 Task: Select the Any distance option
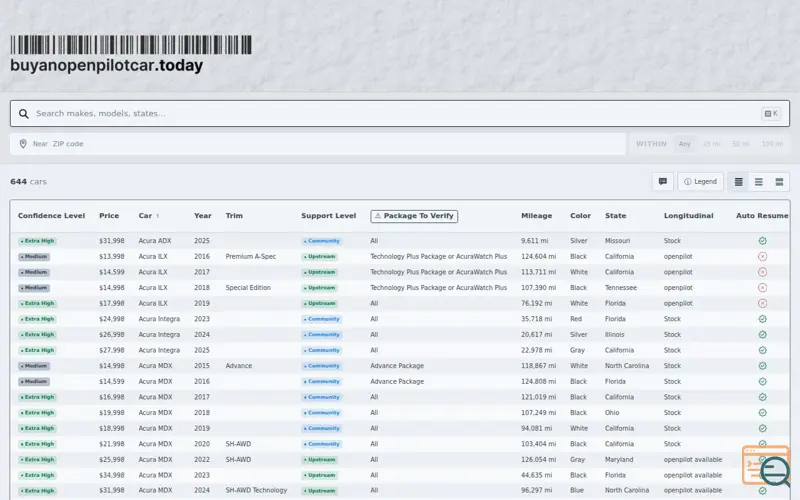(684, 144)
